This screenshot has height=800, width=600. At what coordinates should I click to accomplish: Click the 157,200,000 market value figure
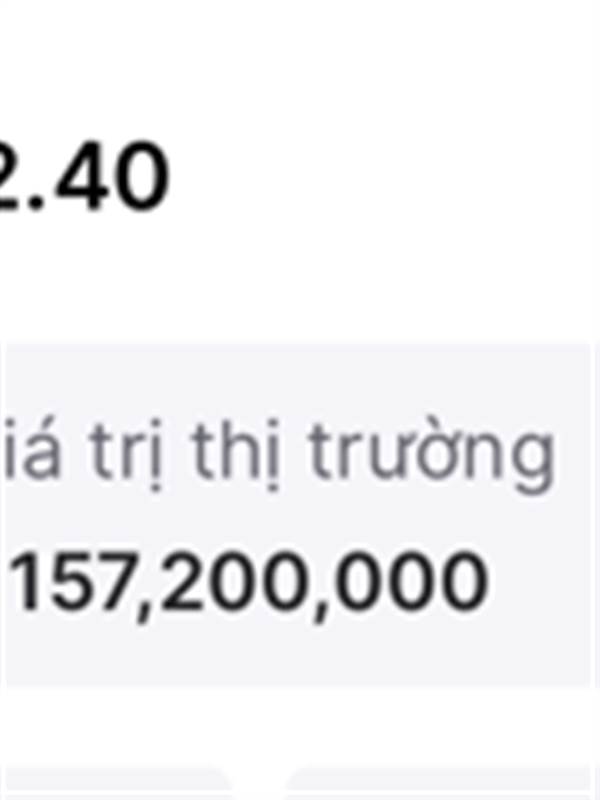[249, 583]
